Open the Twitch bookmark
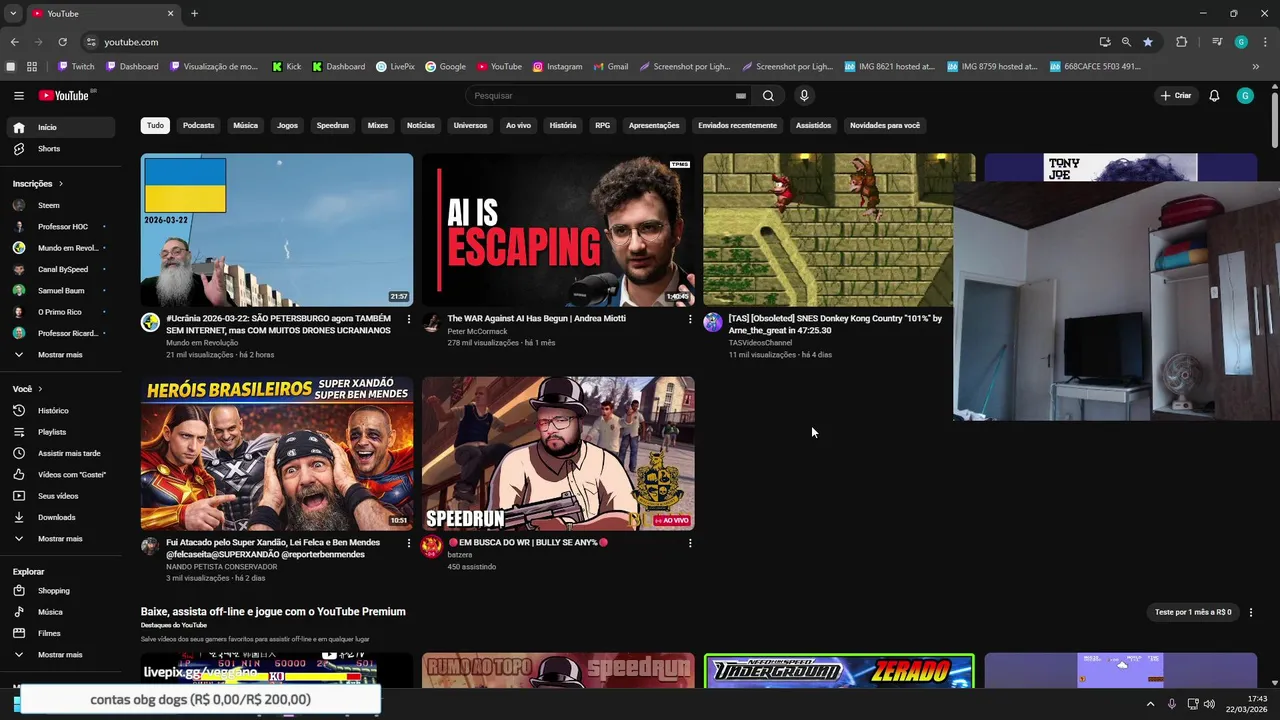 pyautogui.click(x=76, y=67)
